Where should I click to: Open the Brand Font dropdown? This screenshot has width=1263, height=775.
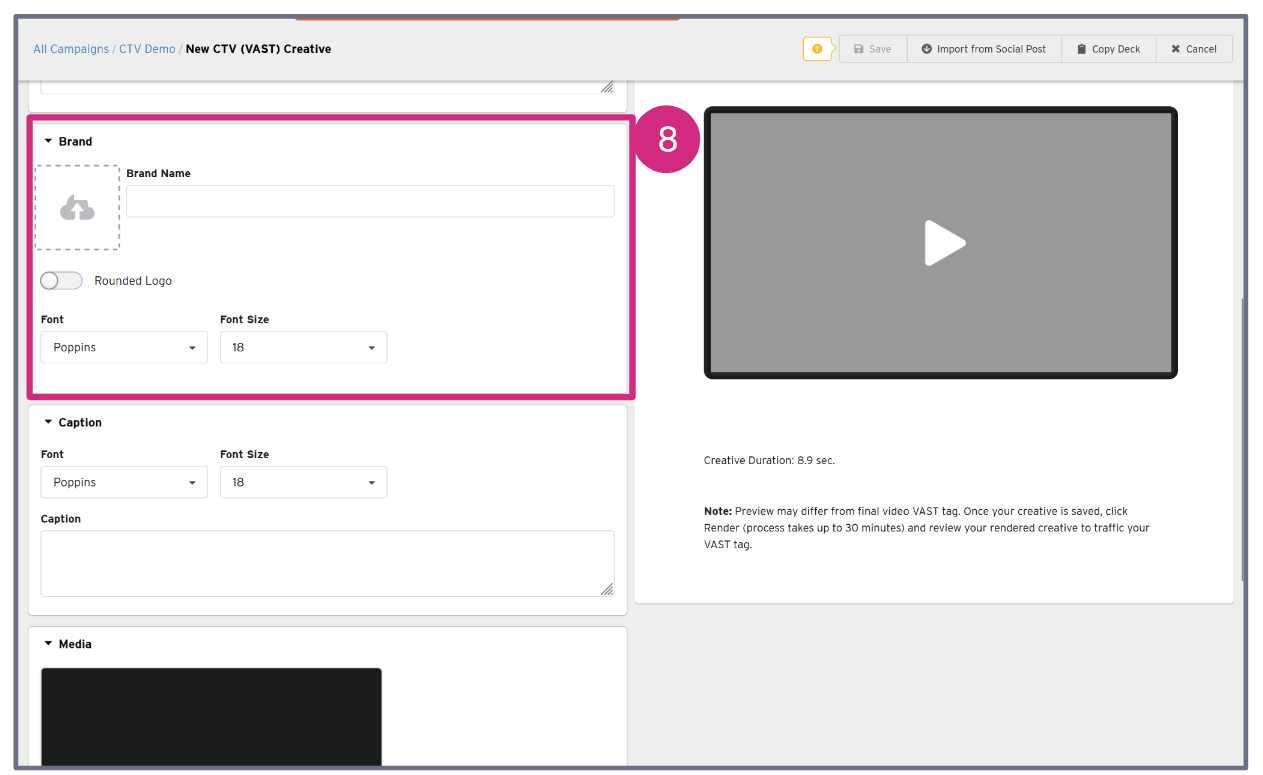124,348
